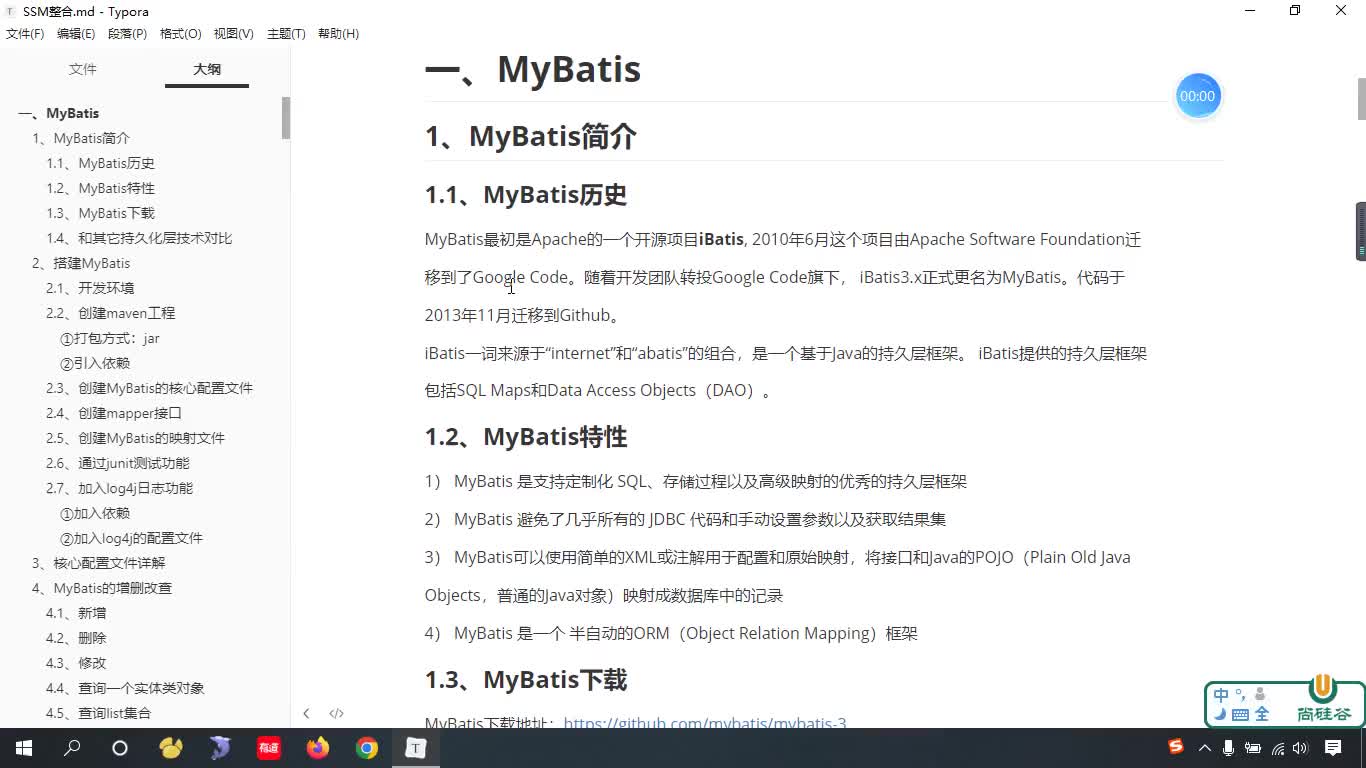Toggle half/full-width moon icon on IME bar
1366x768 pixels.
coord(1221,714)
